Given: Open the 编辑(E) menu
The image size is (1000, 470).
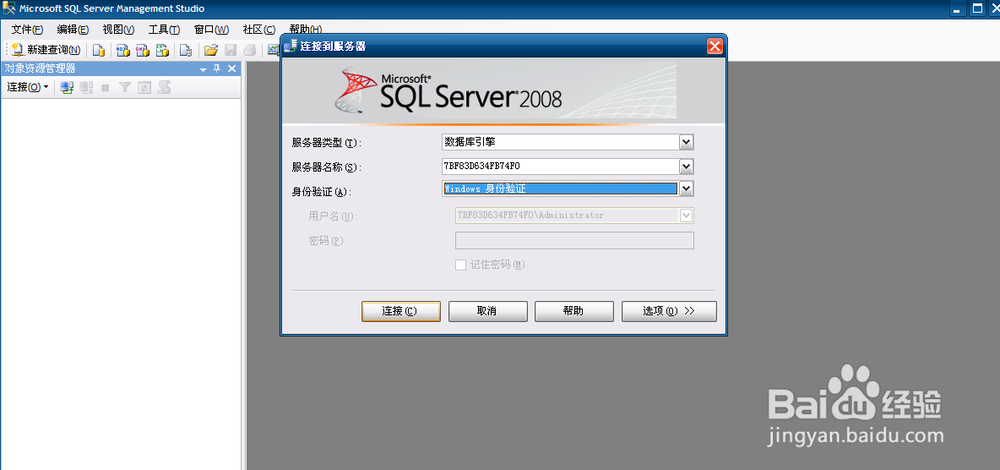Looking at the screenshot, I should (73, 30).
